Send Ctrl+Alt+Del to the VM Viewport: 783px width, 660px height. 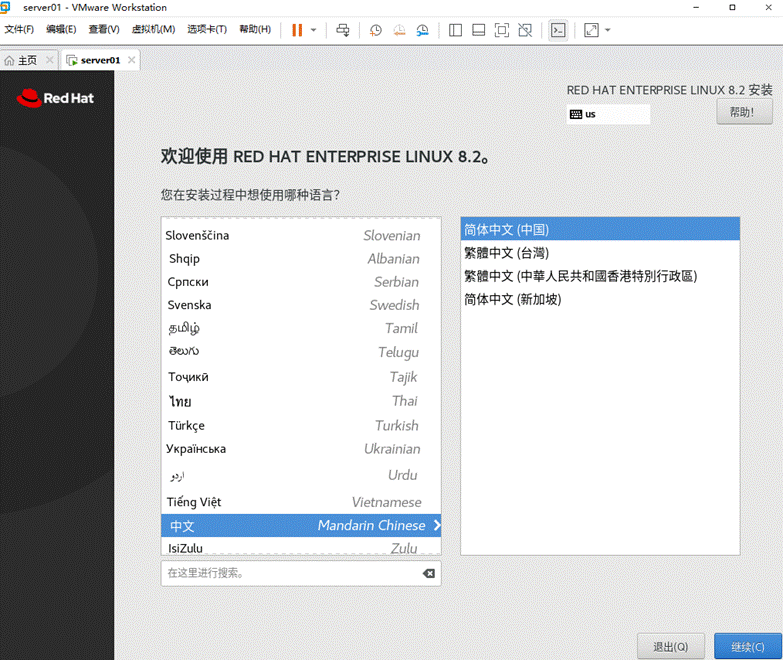[x=343, y=30]
